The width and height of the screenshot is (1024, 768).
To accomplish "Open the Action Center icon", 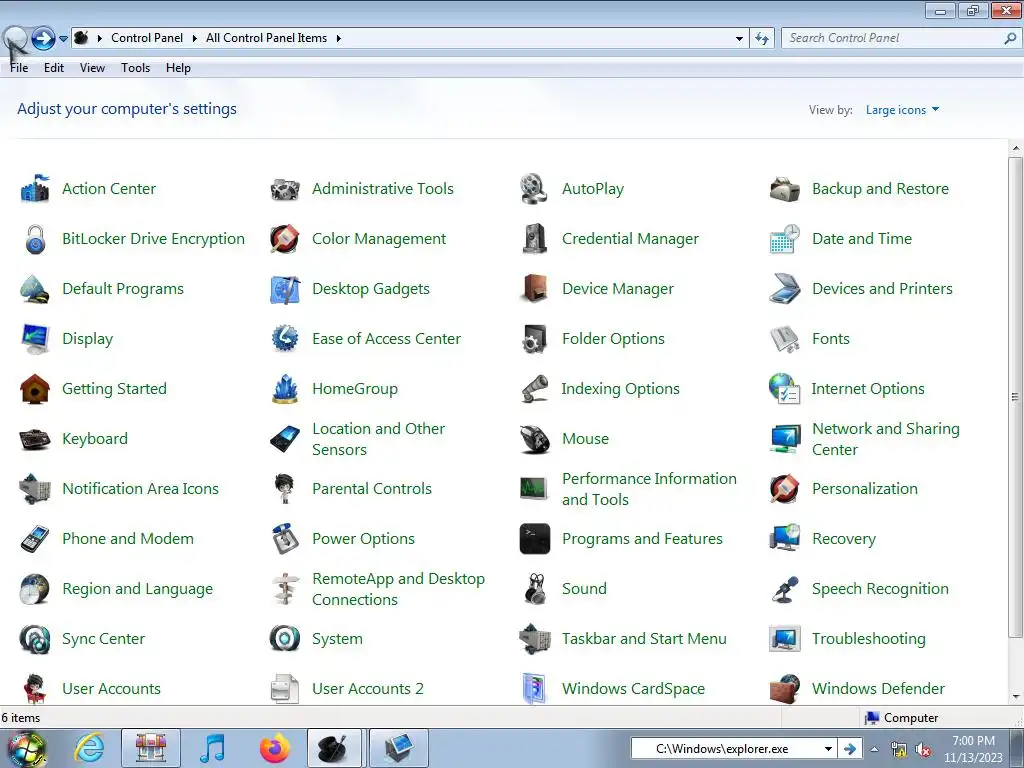I will tap(35, 189).
